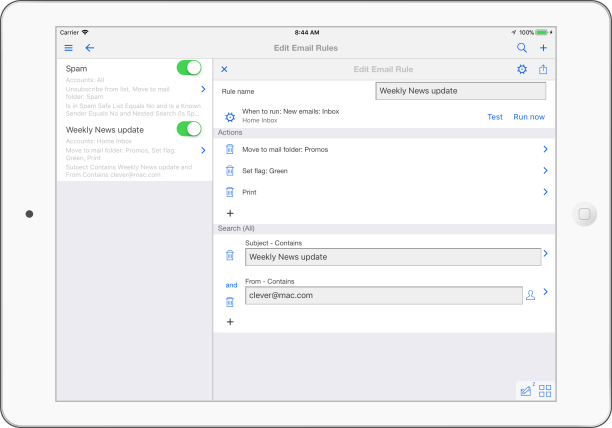Tap the iPad home button
This screenshot has width=612, height=428.
point(584,214)
